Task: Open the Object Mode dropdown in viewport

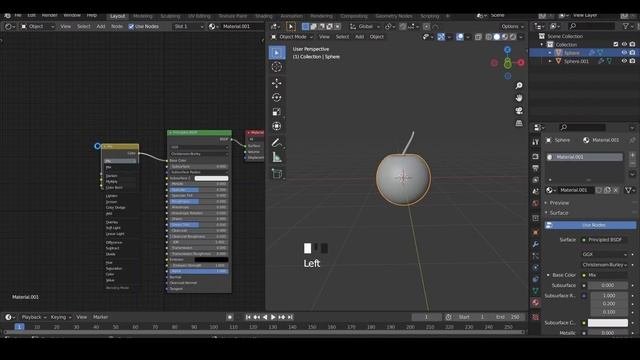Action: tap(292, 37)
